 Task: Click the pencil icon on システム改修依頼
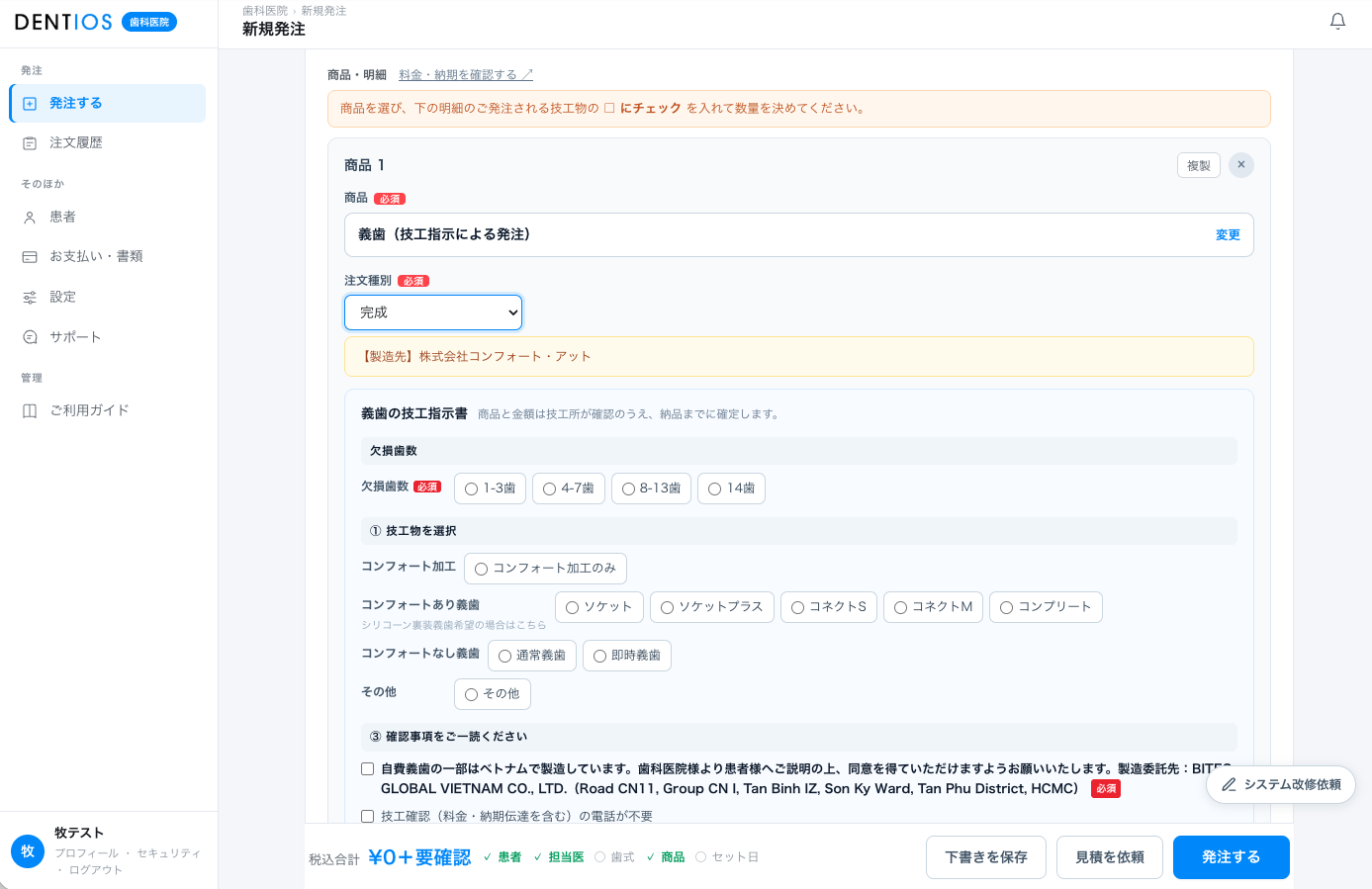(x=1229, y=785)
